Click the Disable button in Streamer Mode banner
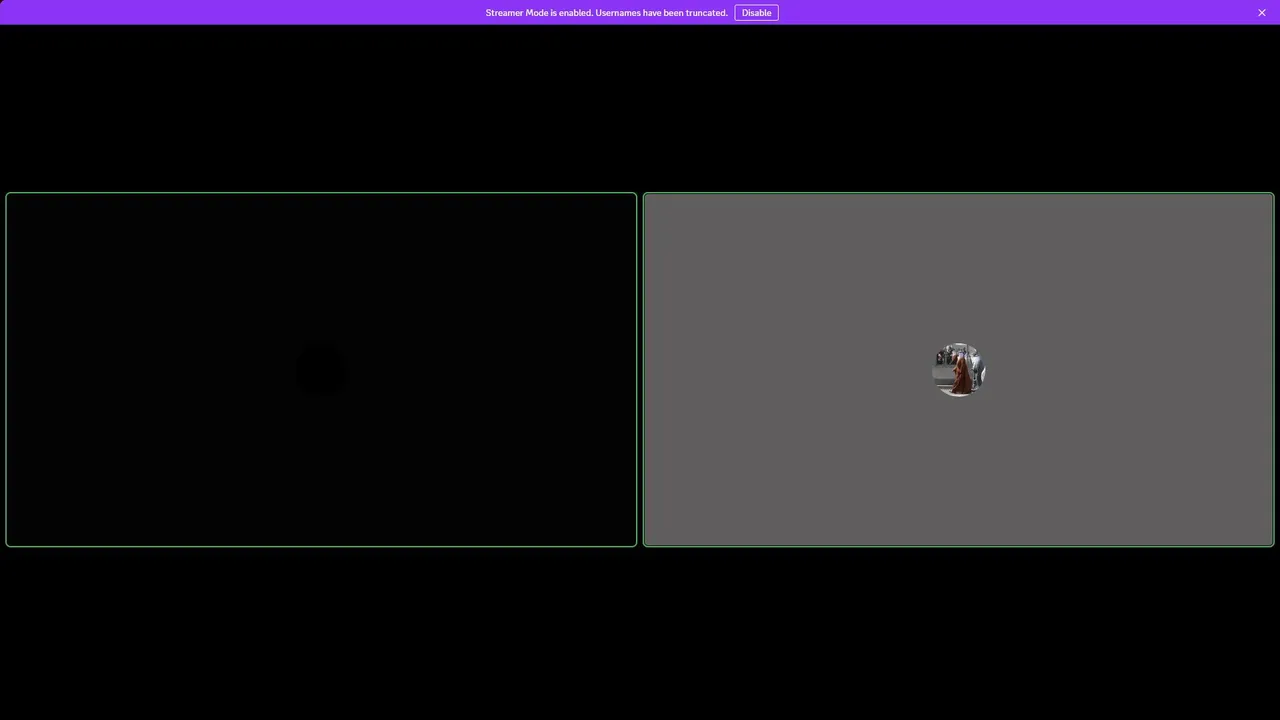The image size is (1280, 720). click(756, 13)
